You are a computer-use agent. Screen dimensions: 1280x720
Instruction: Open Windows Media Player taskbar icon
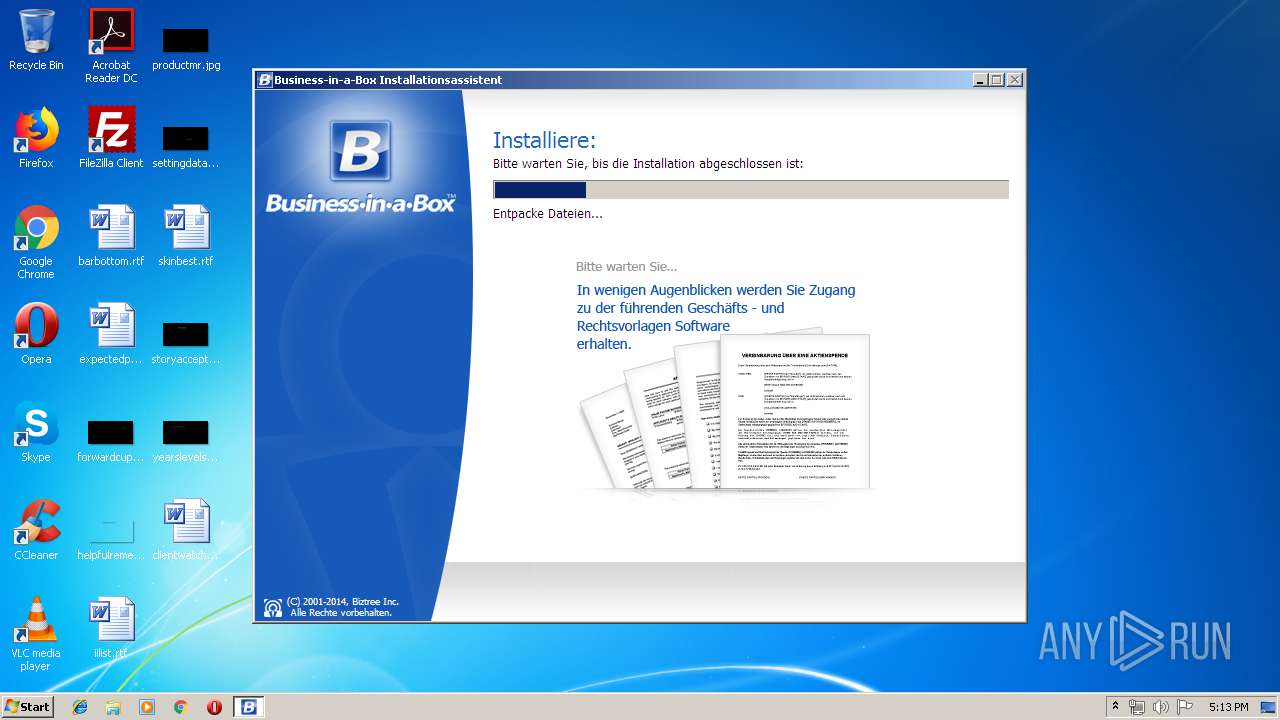147,707
